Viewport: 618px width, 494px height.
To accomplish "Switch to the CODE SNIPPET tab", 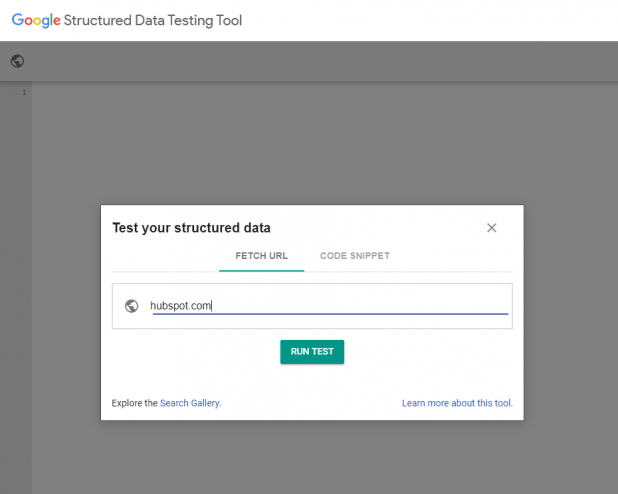I will (x=355, y=256).
